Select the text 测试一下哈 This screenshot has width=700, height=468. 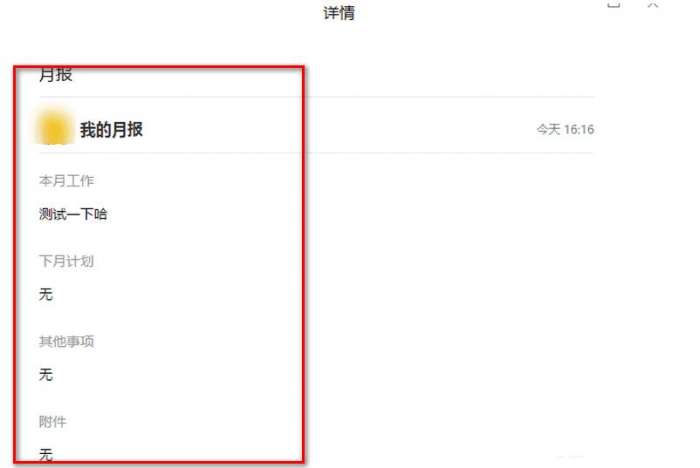coord(73,214)
